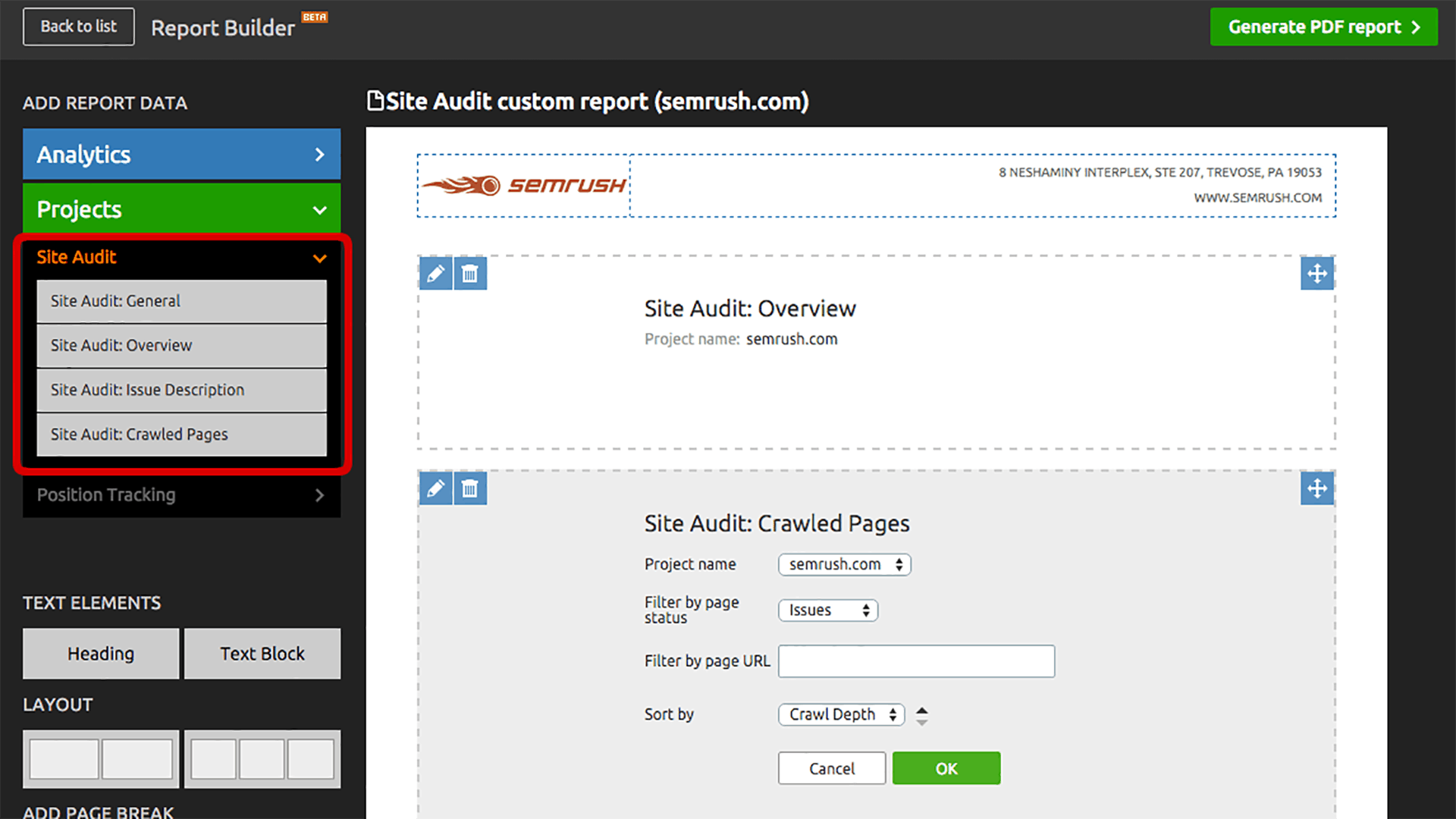This screenshot has width=1456, height=819.
Task: Click the pencil edit icon on Crawled Pages block
Action: pos(435,489)
